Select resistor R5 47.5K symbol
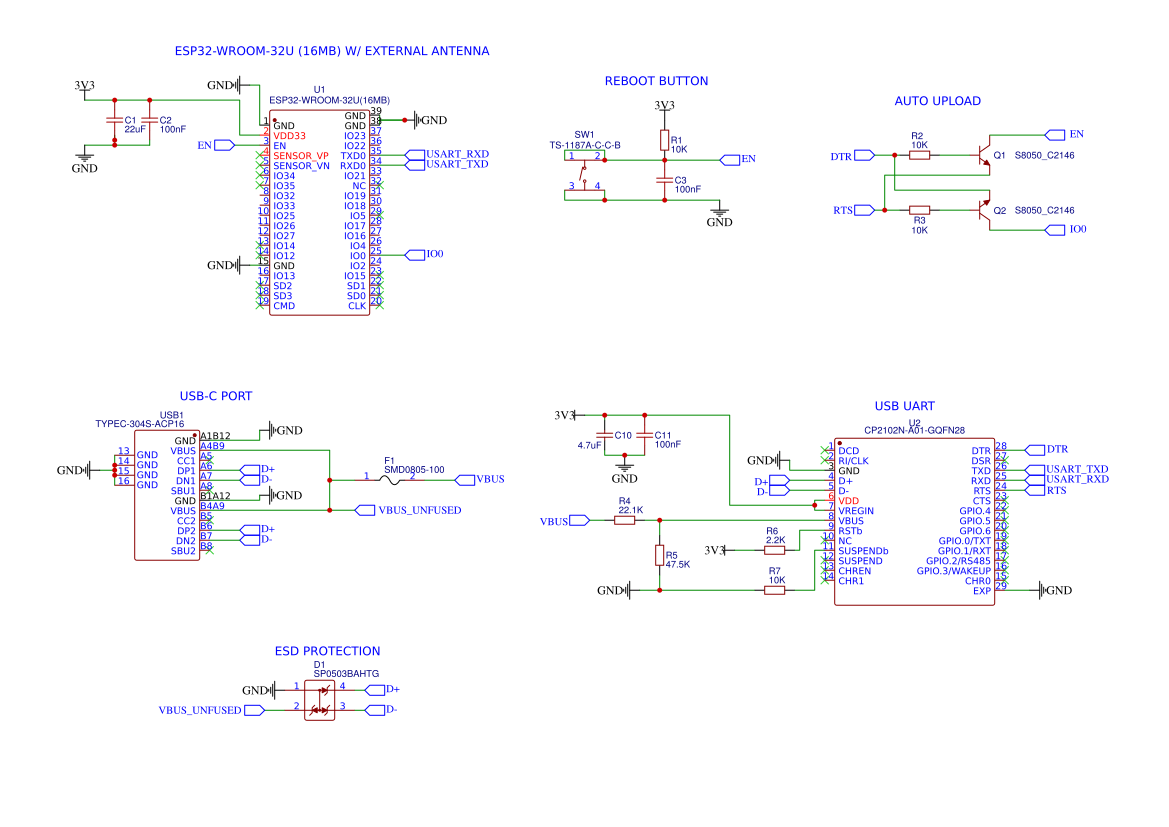The height and width of the screenshot is (827, 1169). (660, 556)
